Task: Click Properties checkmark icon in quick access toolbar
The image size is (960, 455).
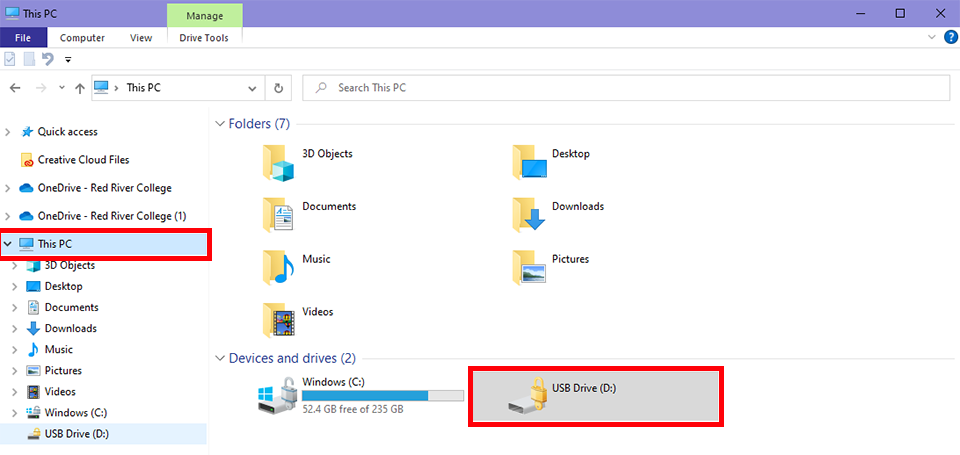Action: point(10,59)
